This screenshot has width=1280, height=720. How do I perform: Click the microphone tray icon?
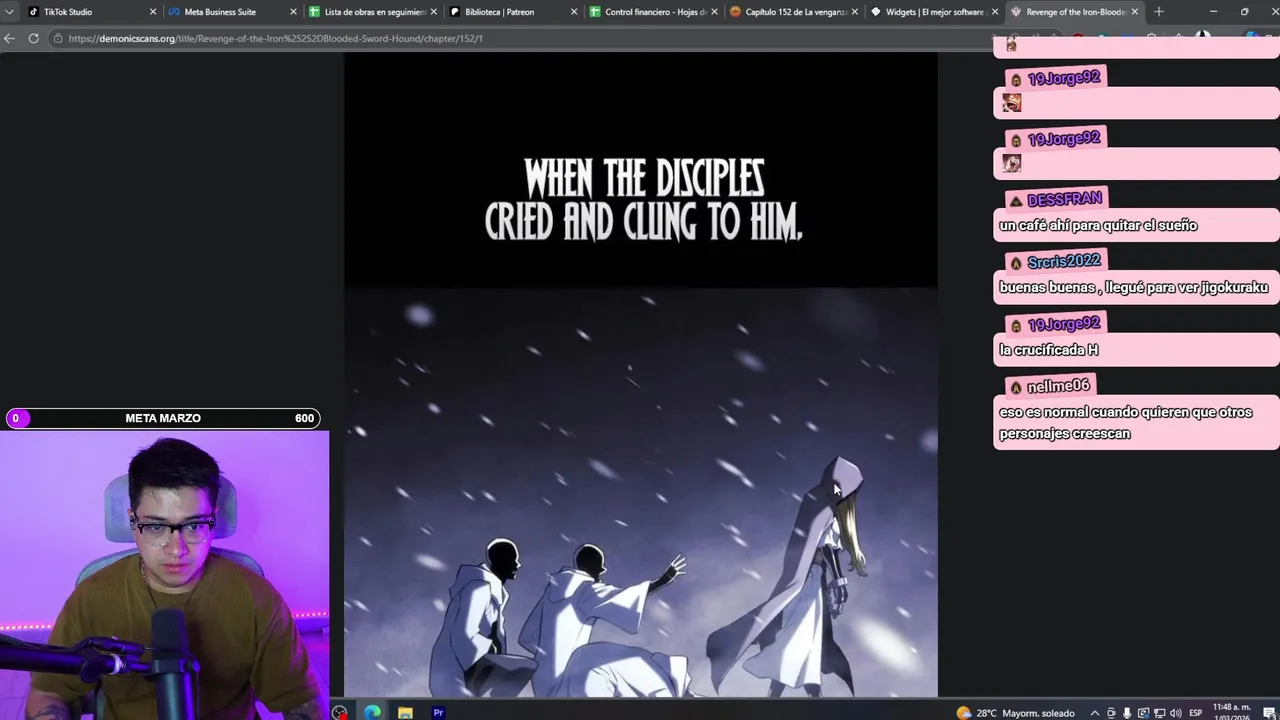pyautogui.click(x=1127, y=713)
